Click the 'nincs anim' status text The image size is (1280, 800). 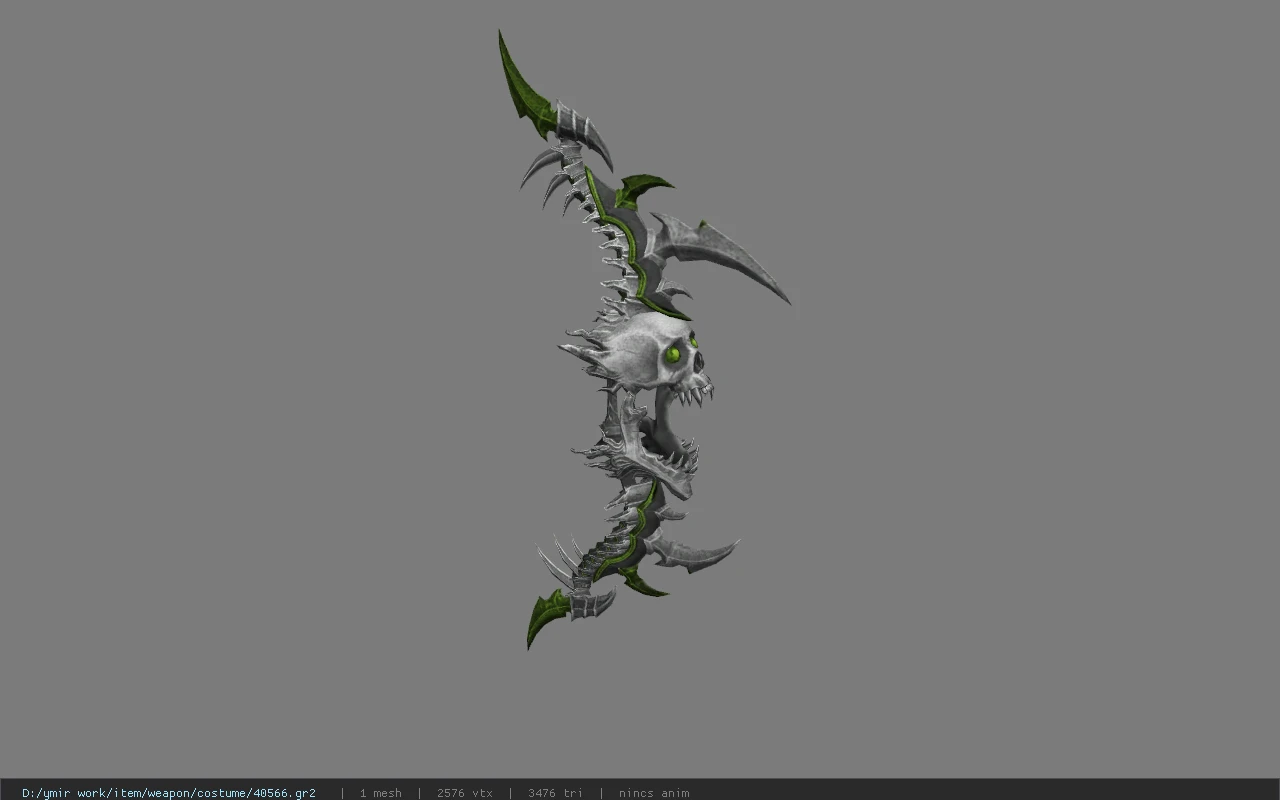click(x=654, y=793)
